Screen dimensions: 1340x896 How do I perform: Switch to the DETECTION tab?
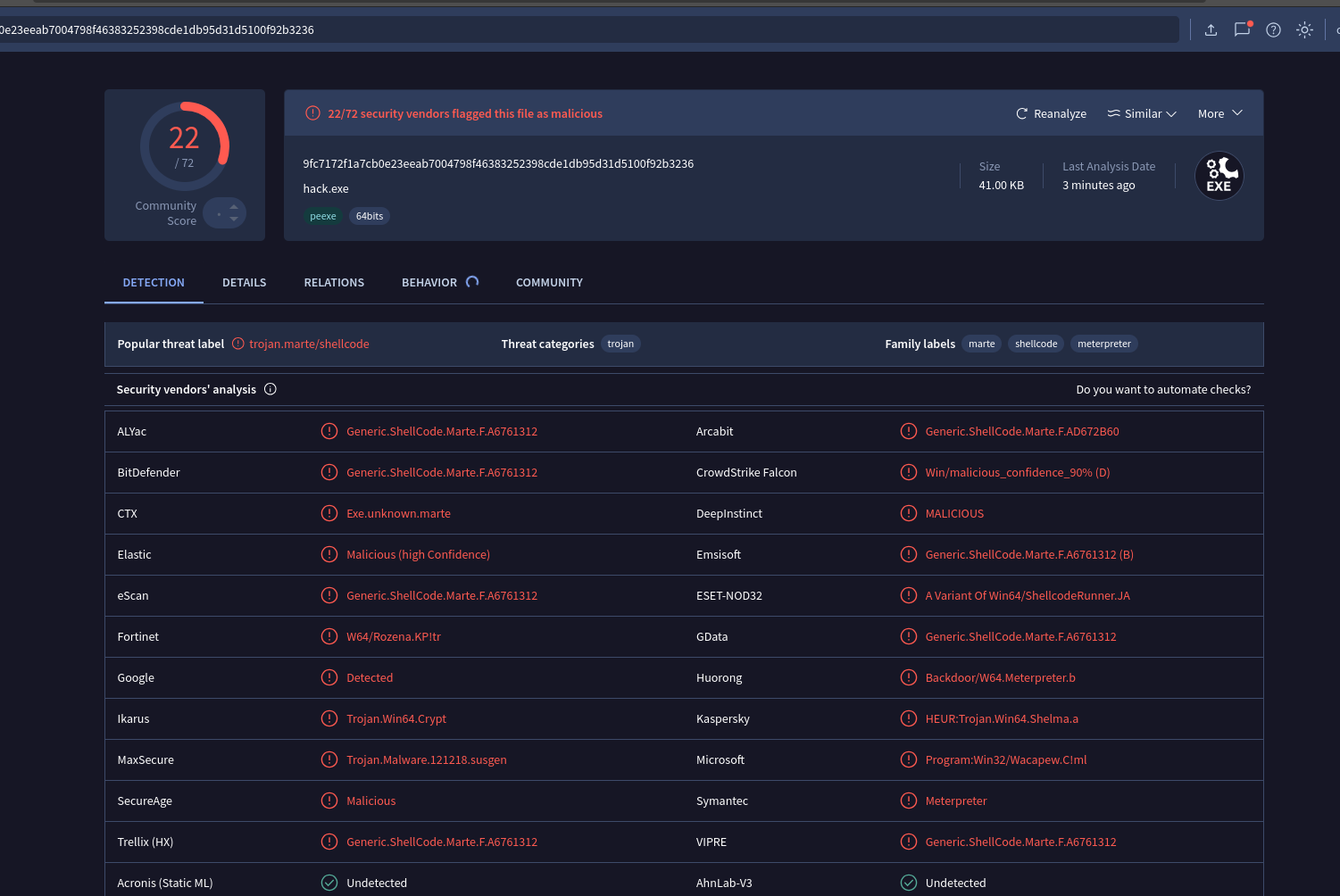pos(154,282)
